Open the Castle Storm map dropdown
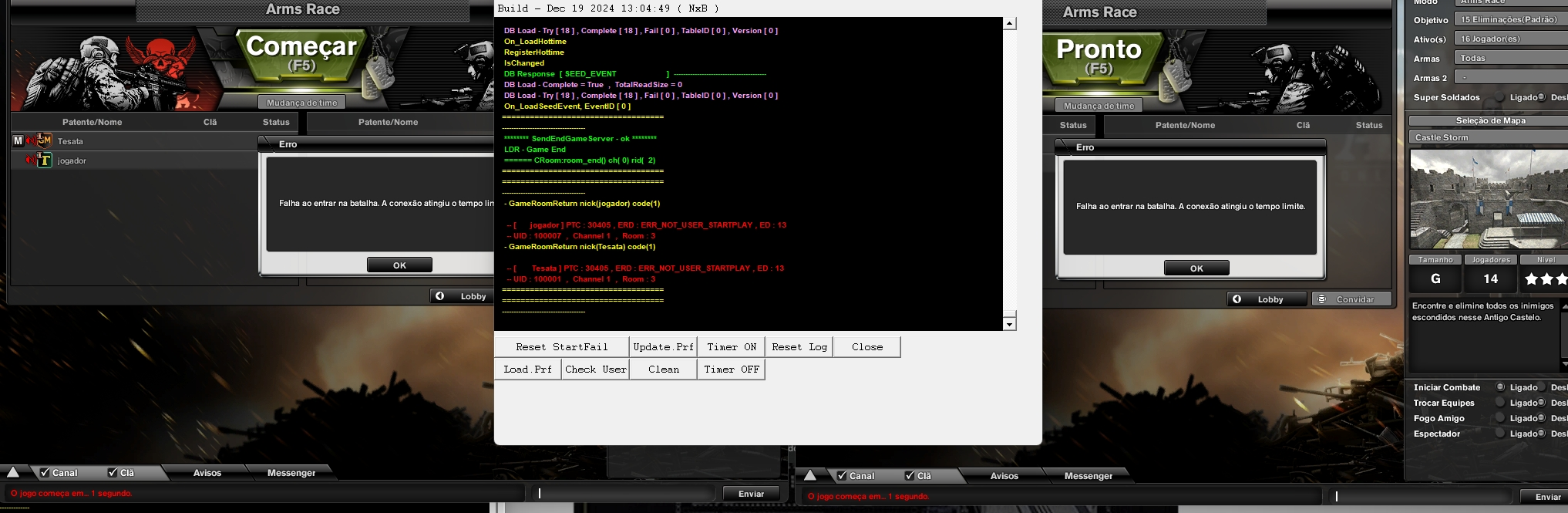Screen dimensions: 1568x513 [1489, 137]
